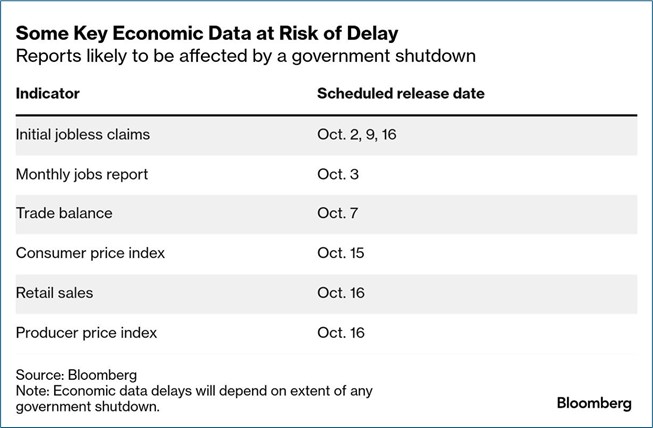
Task: Select the Oct. 7 release date
Action: pos(338,213)
